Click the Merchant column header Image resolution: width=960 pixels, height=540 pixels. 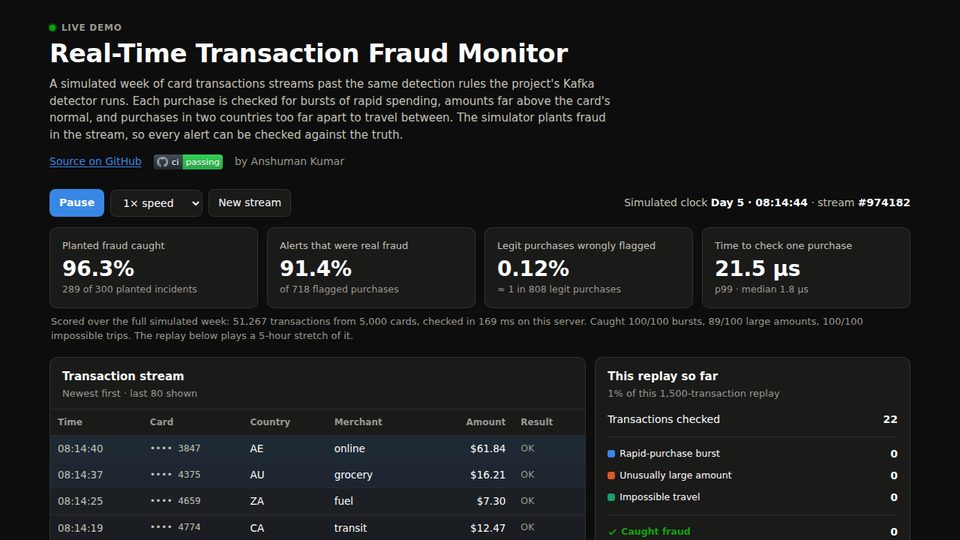(x=358, y=422)
